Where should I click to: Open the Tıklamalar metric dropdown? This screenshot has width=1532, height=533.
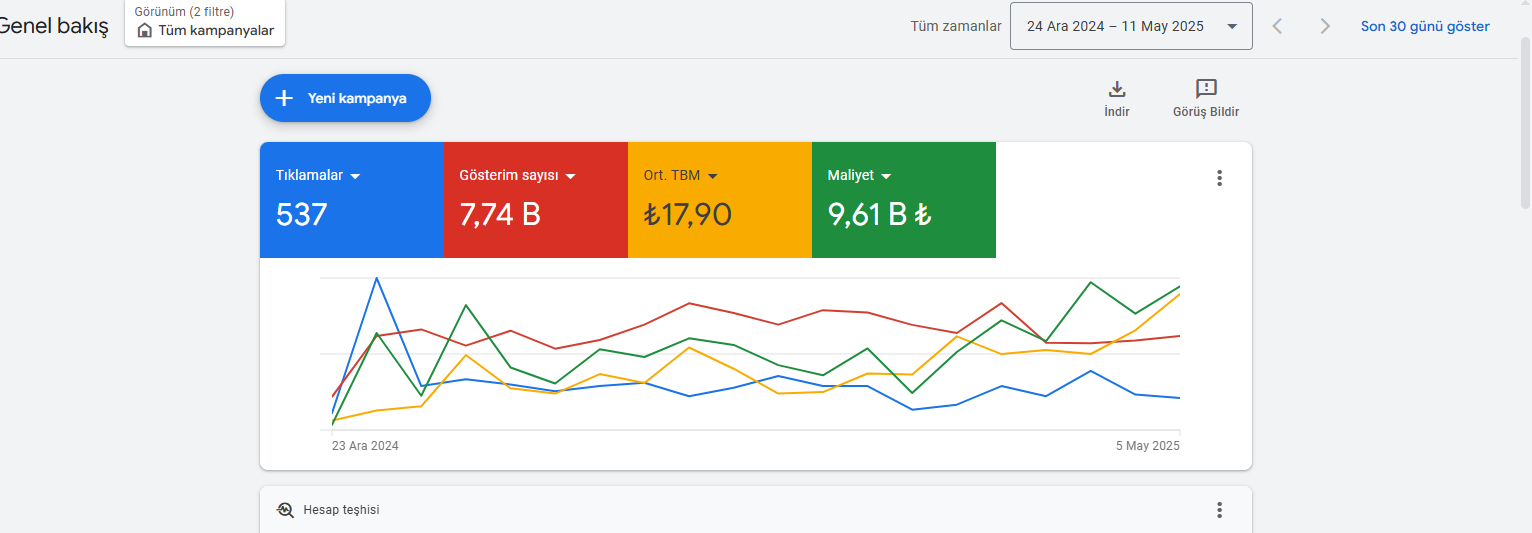[318, 175]
